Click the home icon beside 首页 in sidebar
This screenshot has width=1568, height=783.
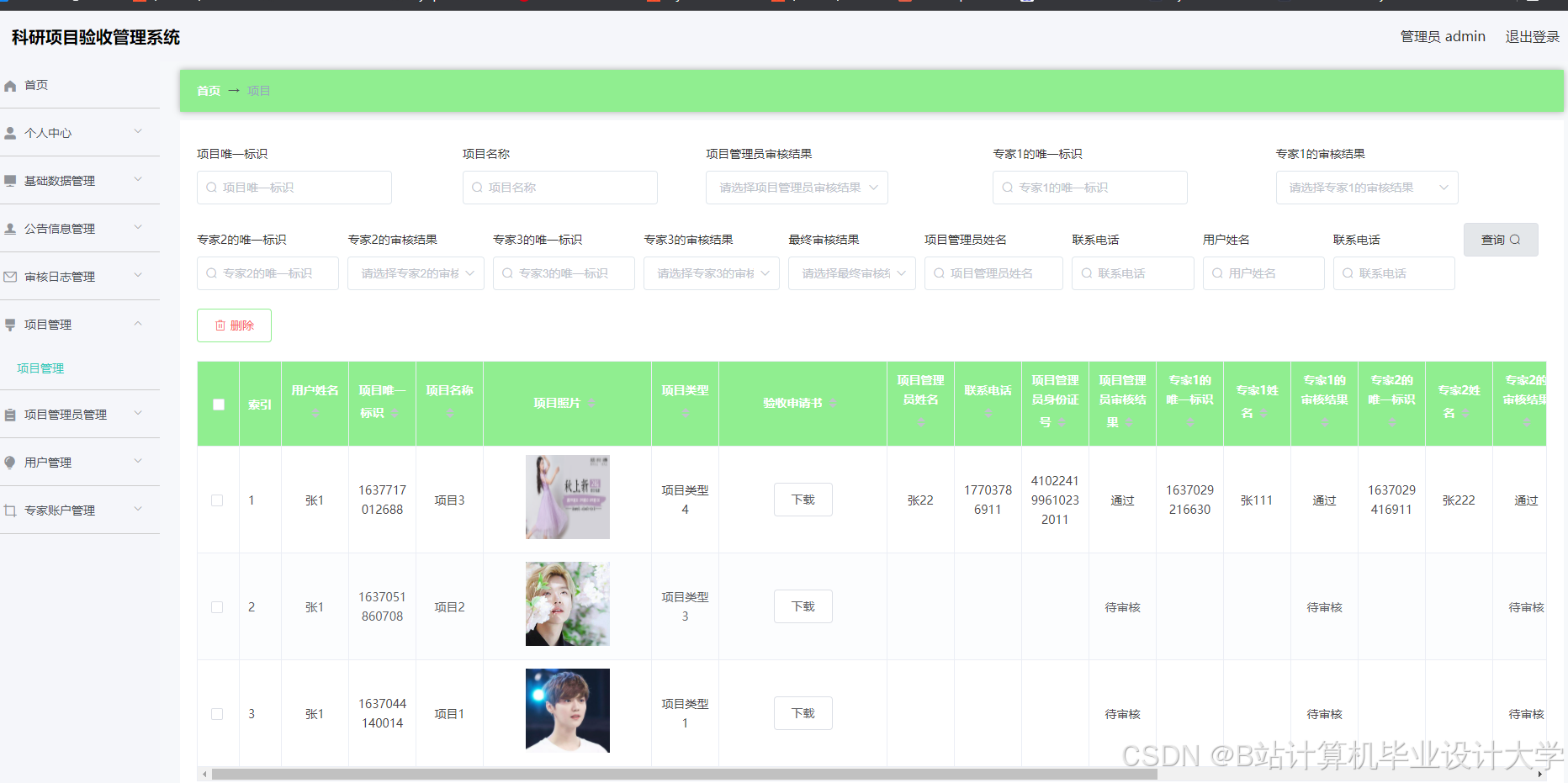(x=10, y=86)
